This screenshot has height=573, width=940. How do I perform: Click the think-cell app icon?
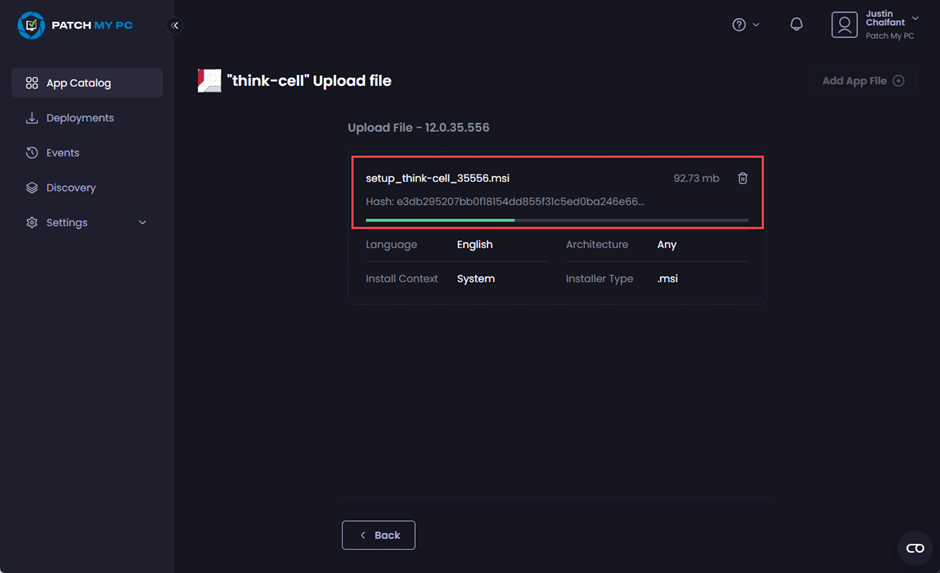(x=209, y=81)
